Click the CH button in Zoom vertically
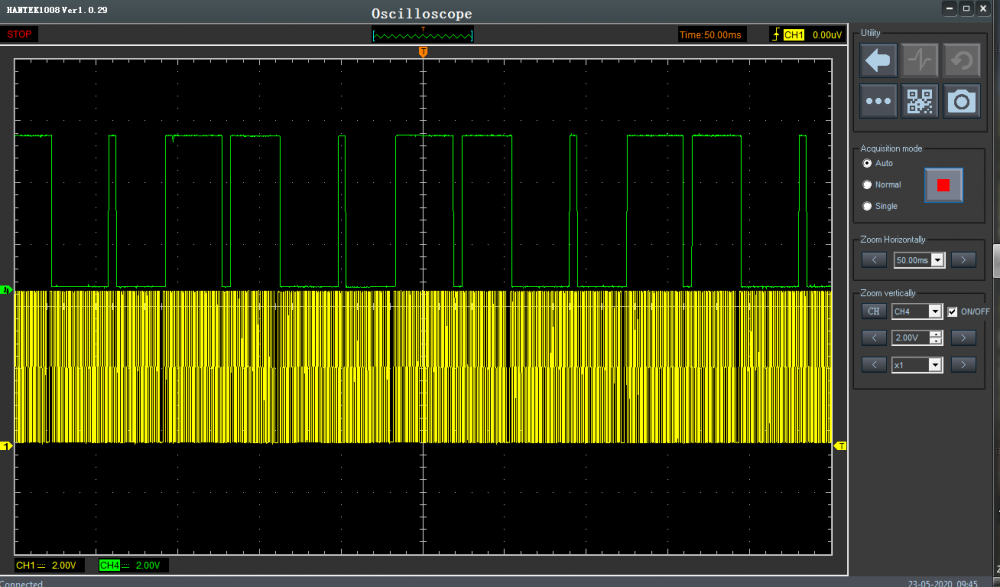The image size is (1000, 587). point(874,311)
